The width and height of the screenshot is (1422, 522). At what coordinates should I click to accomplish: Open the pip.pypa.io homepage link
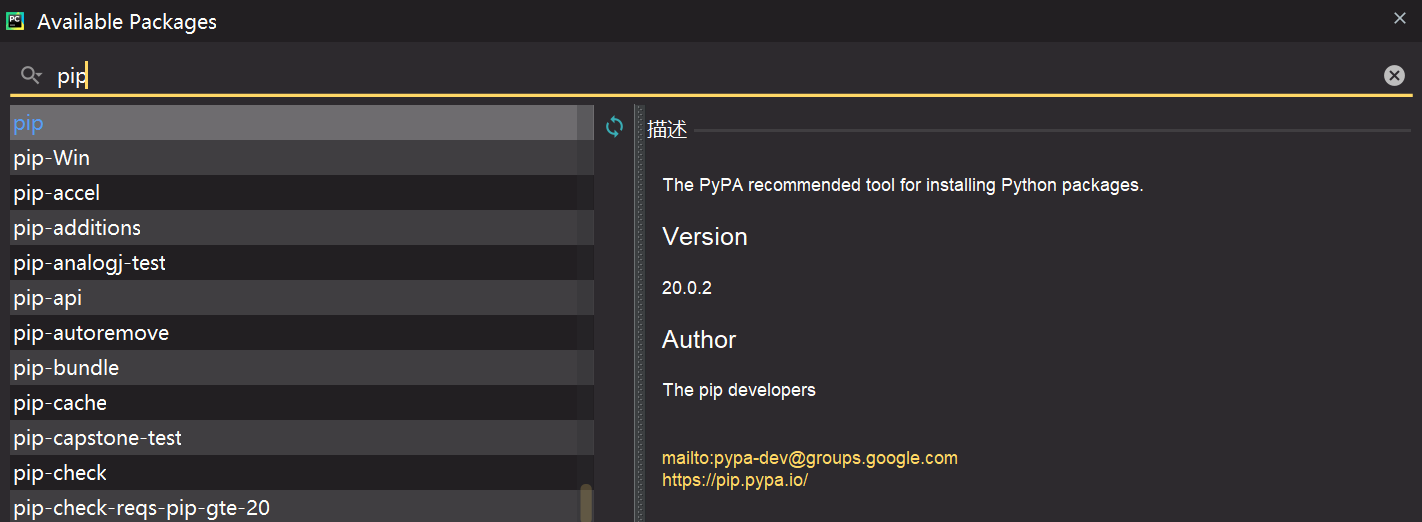734,480
